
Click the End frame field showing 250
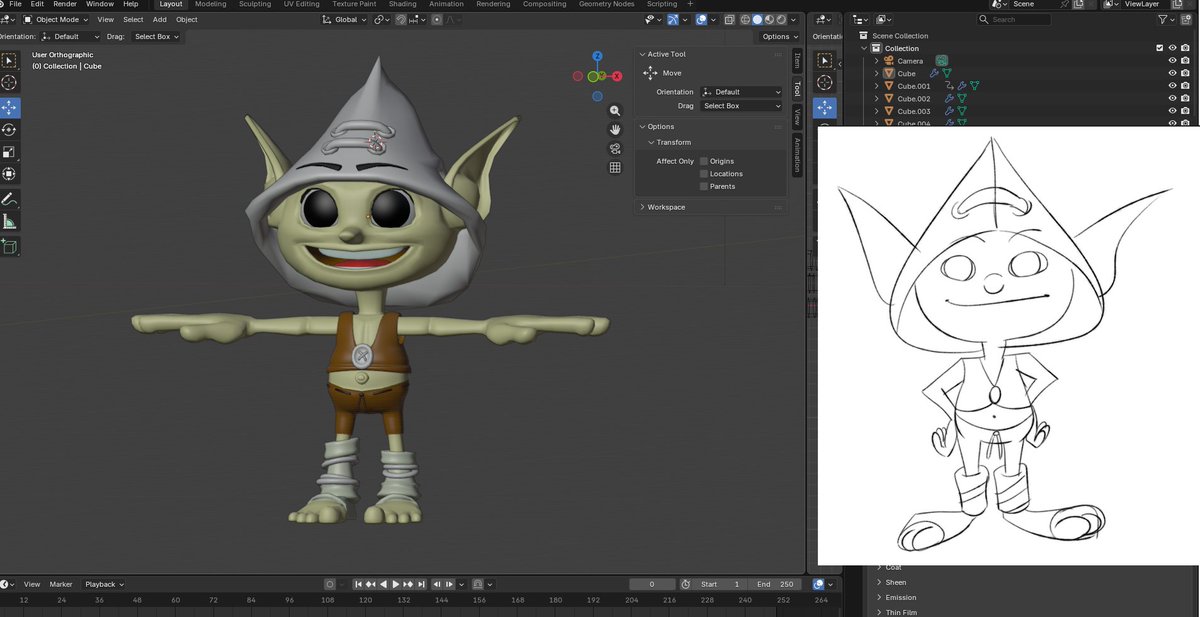click(x=776, y=584)
